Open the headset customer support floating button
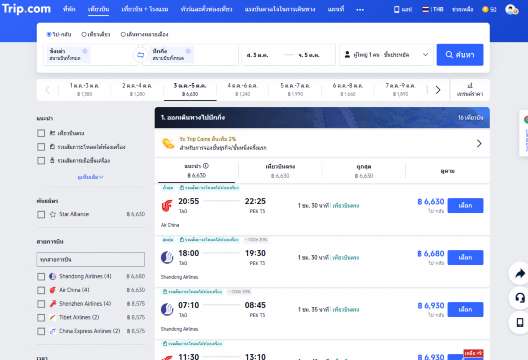 [520, 298]
